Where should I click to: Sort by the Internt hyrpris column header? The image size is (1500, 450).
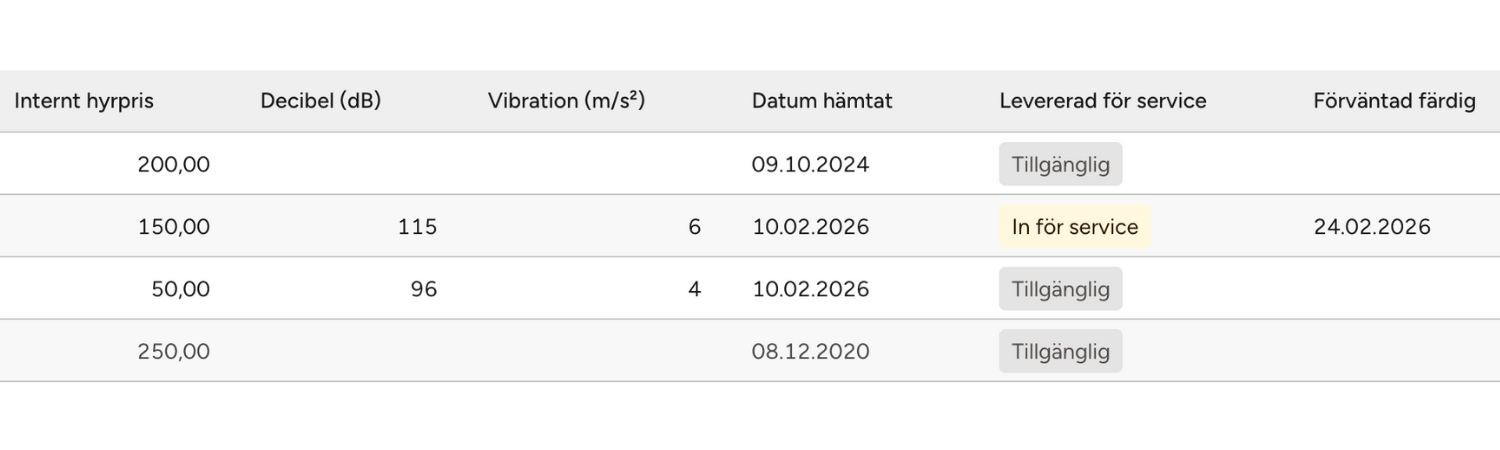84,101
